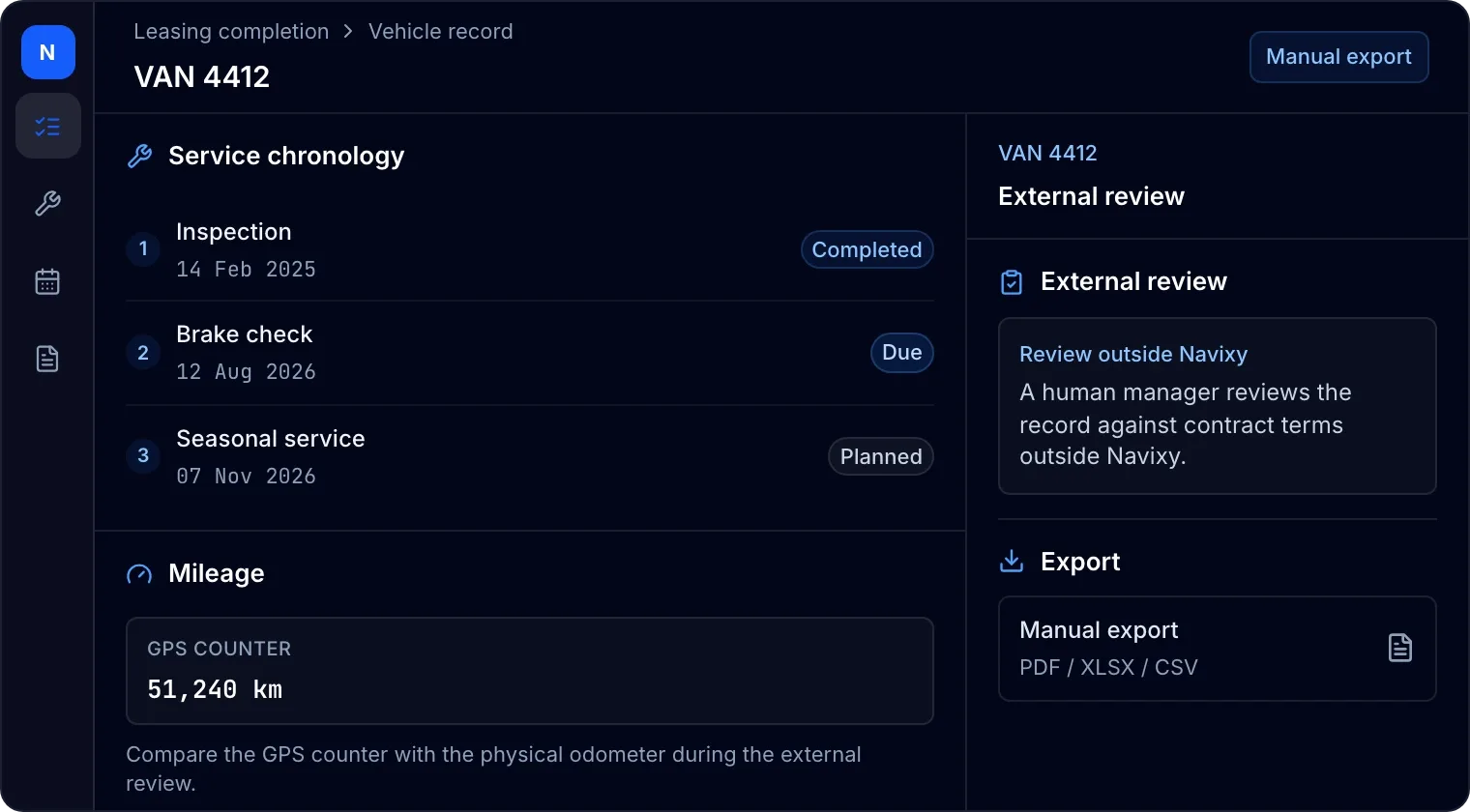Click the breadcrumb chevron separator
1470x812 pixels.
348,31
